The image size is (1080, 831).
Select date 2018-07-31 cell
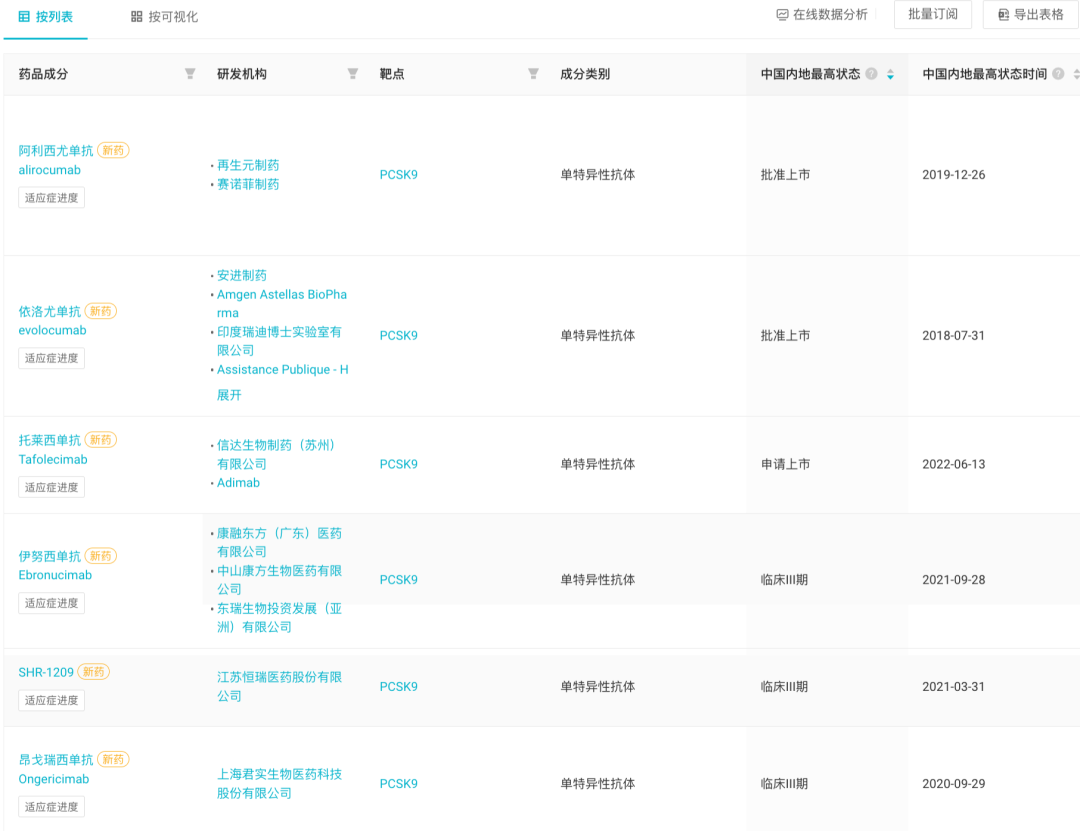[954, 336]
